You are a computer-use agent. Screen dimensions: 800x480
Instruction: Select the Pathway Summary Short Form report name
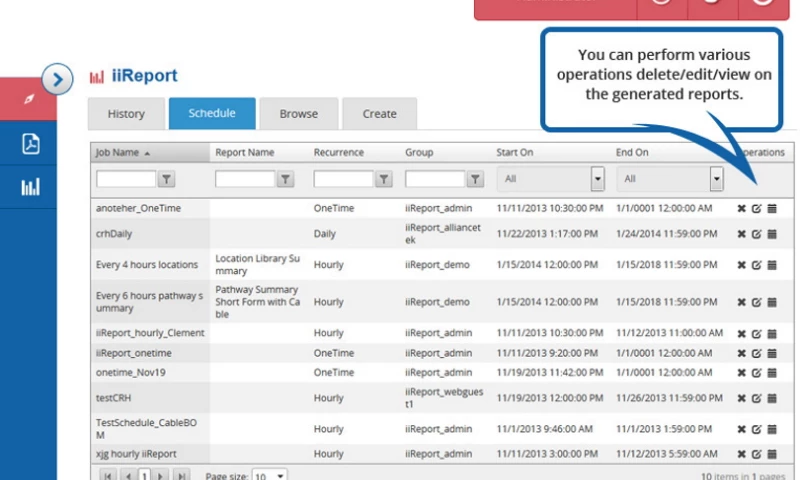[257, 302]
